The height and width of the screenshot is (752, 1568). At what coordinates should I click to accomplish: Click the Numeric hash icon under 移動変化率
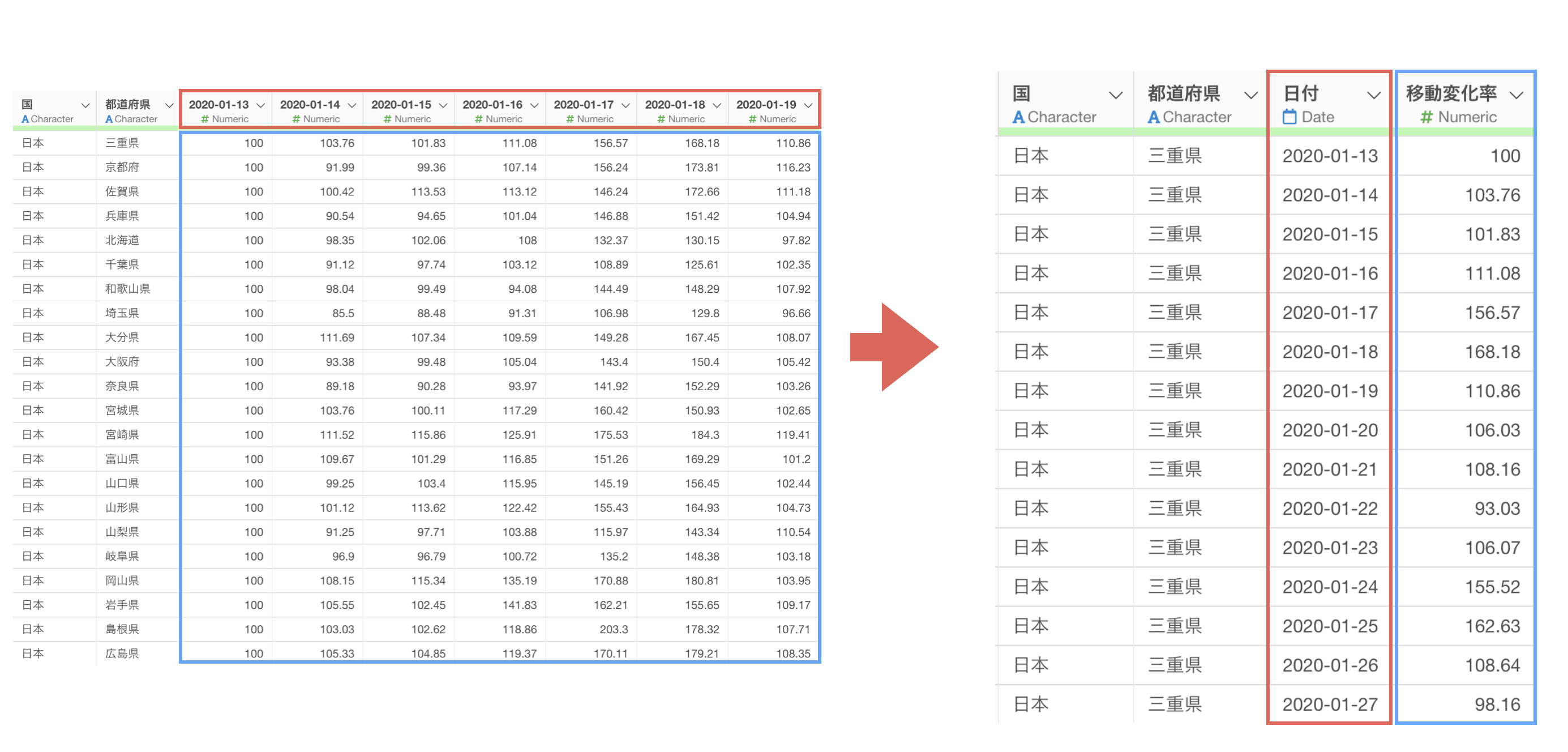1426,117
